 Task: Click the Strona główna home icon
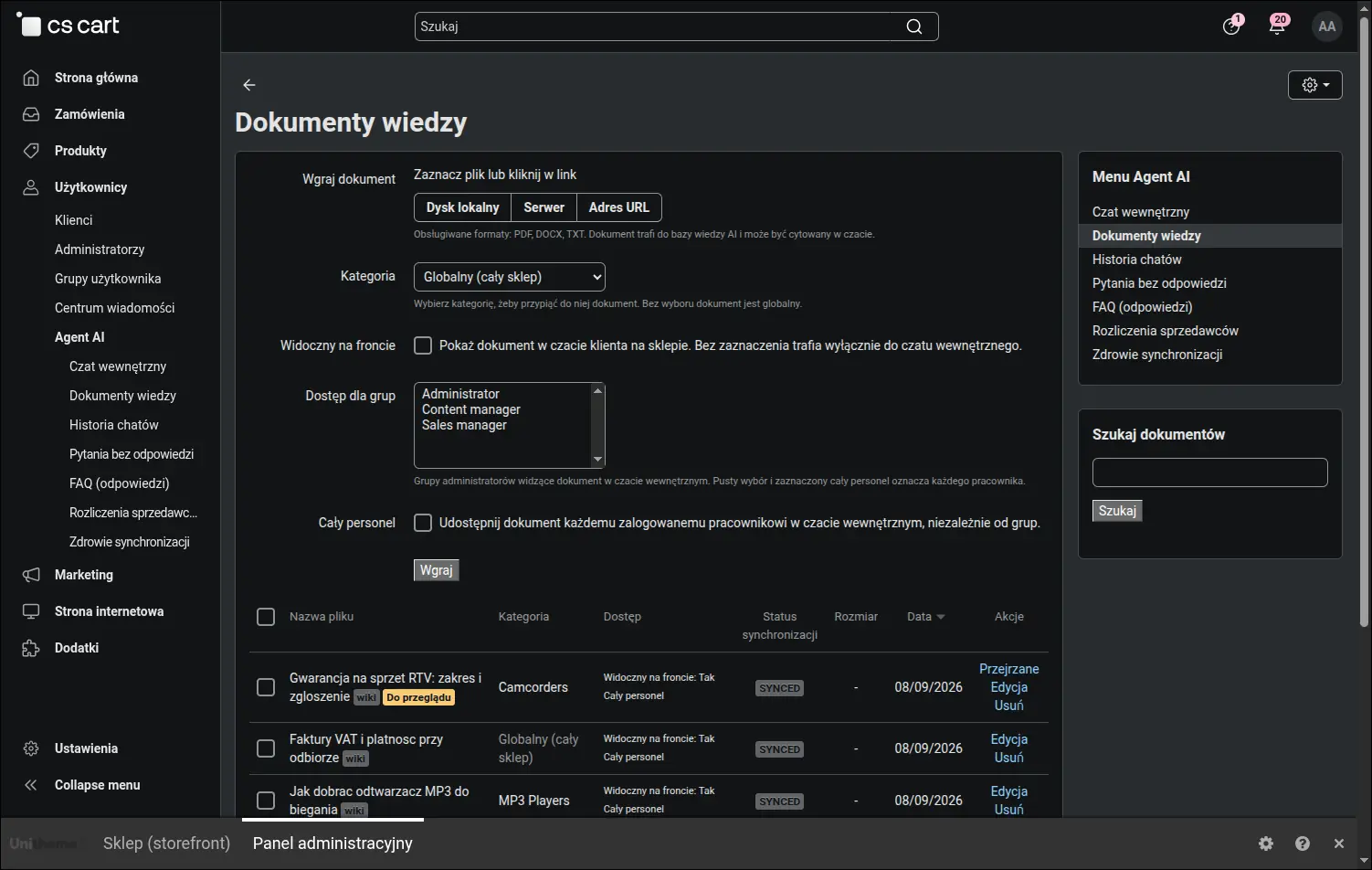tap(31, 78)
